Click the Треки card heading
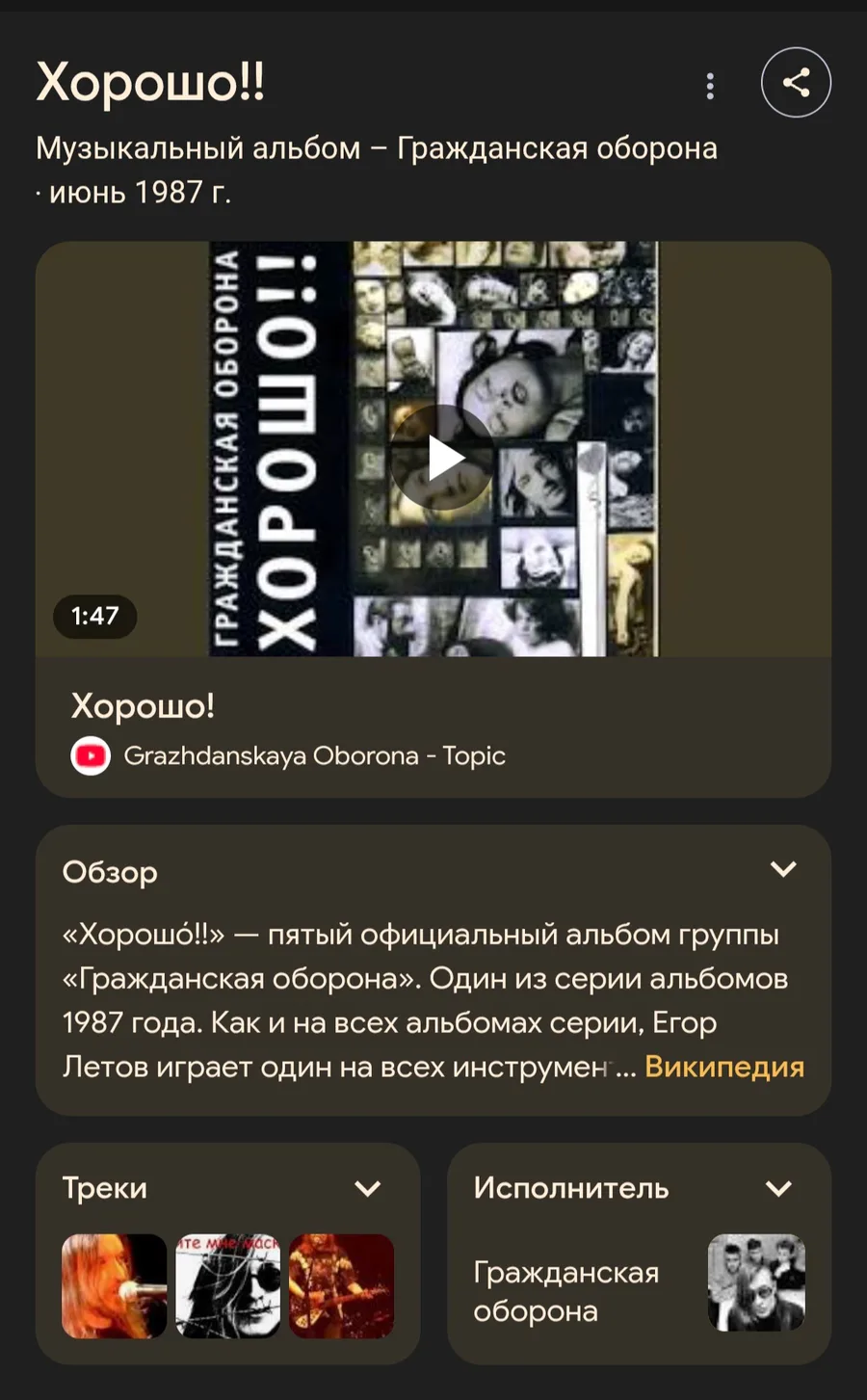Image resolution: width=867 pixels, height=1400 pixels. pyautogui.click(x=105, y=1188)
